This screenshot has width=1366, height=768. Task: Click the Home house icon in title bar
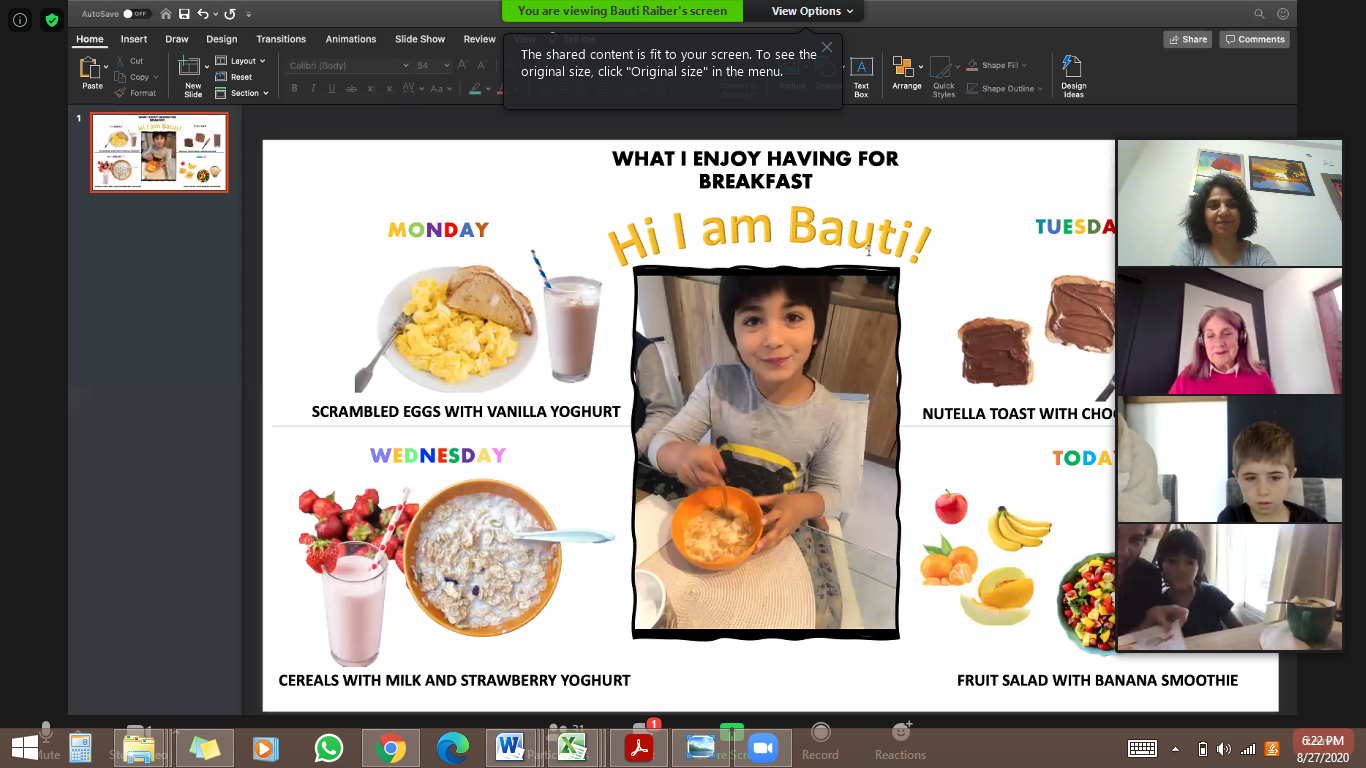[166, 14]
